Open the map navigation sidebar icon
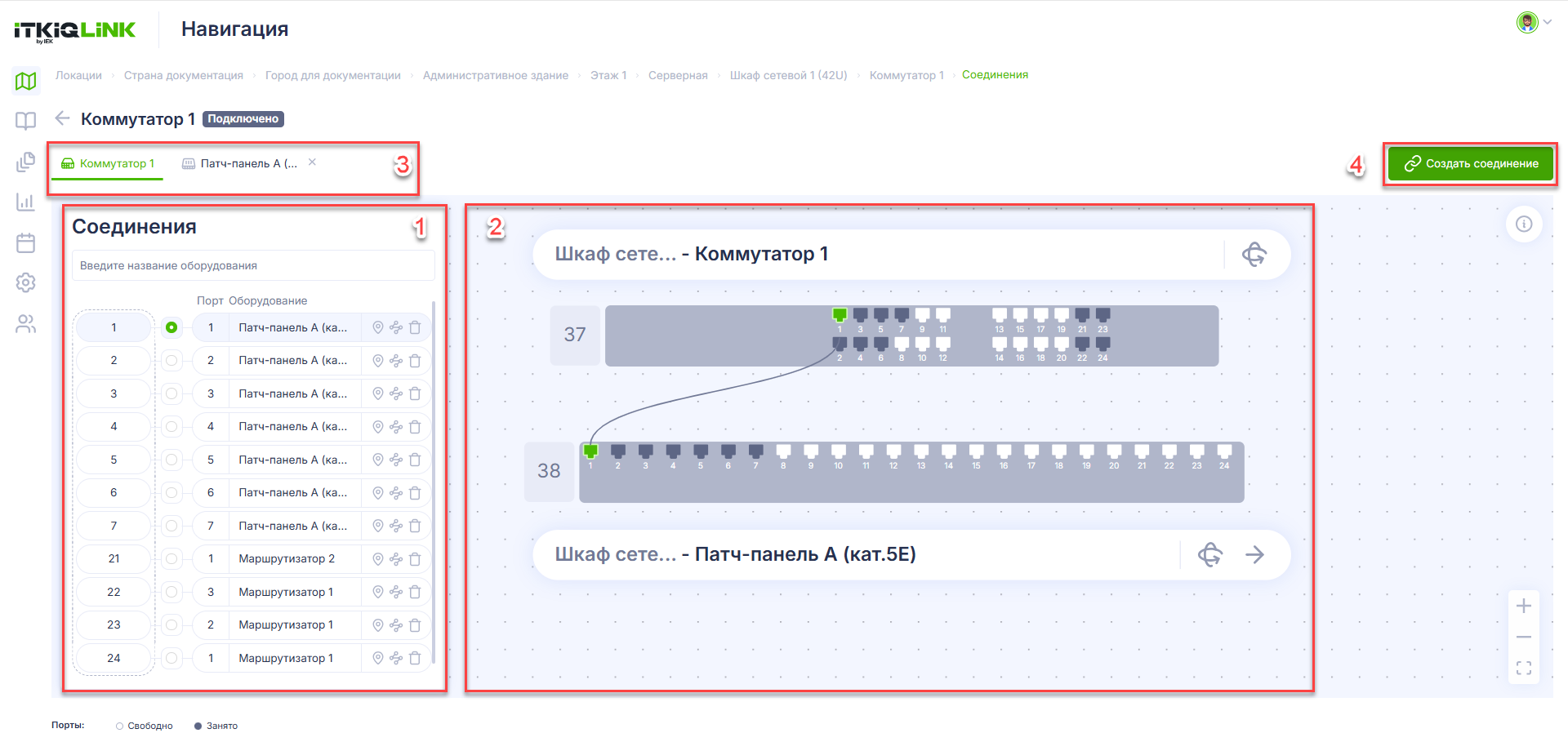The height and width of the screenshot is (751, 1568). 26,81
